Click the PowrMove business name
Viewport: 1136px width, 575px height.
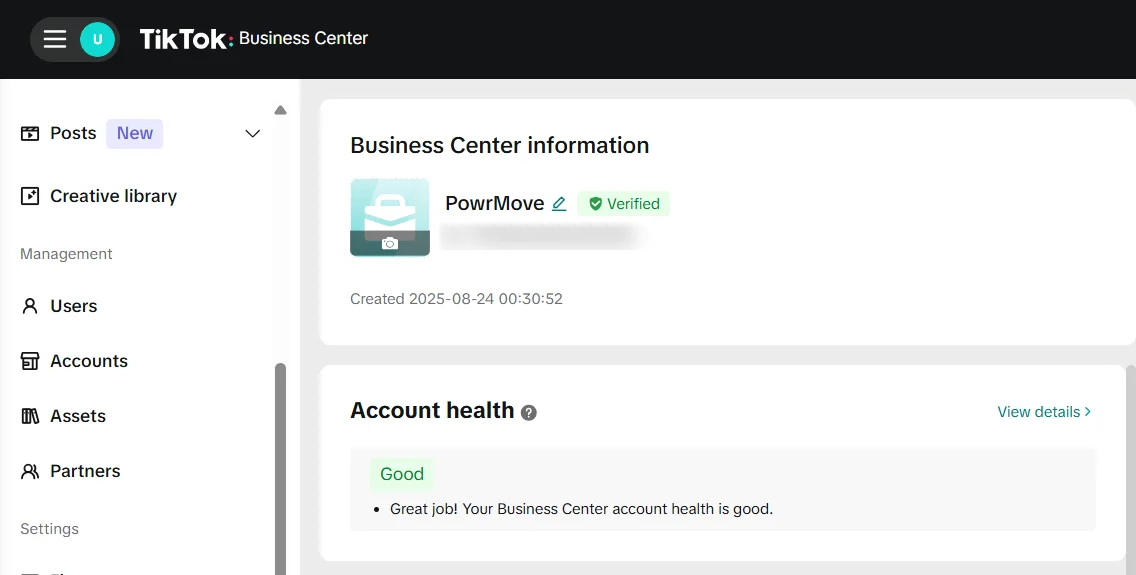[x=494, y=203]
